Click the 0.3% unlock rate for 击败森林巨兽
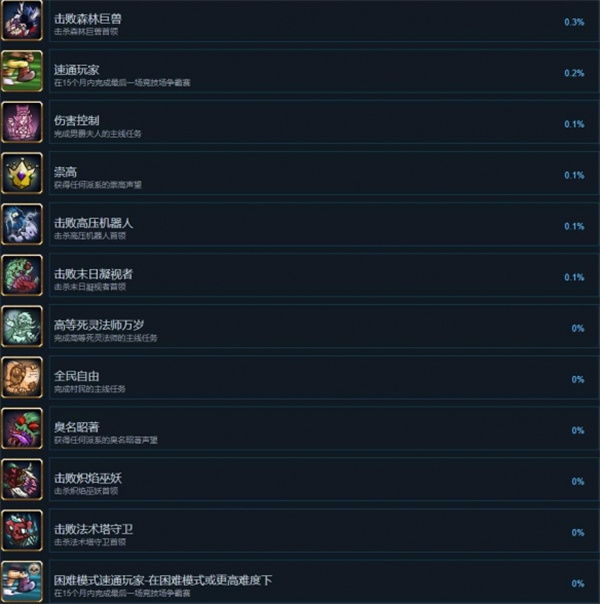 [x=574, y=22]
